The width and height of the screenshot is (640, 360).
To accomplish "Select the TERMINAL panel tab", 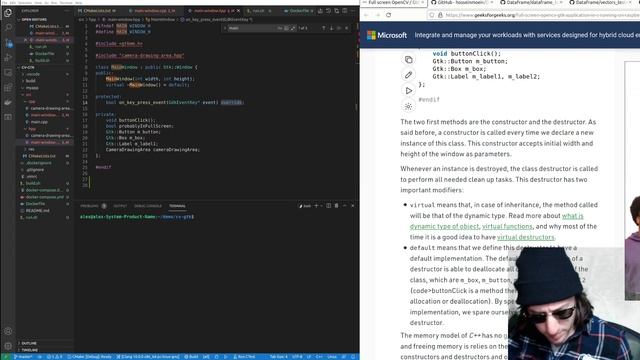I will point(177,206).
